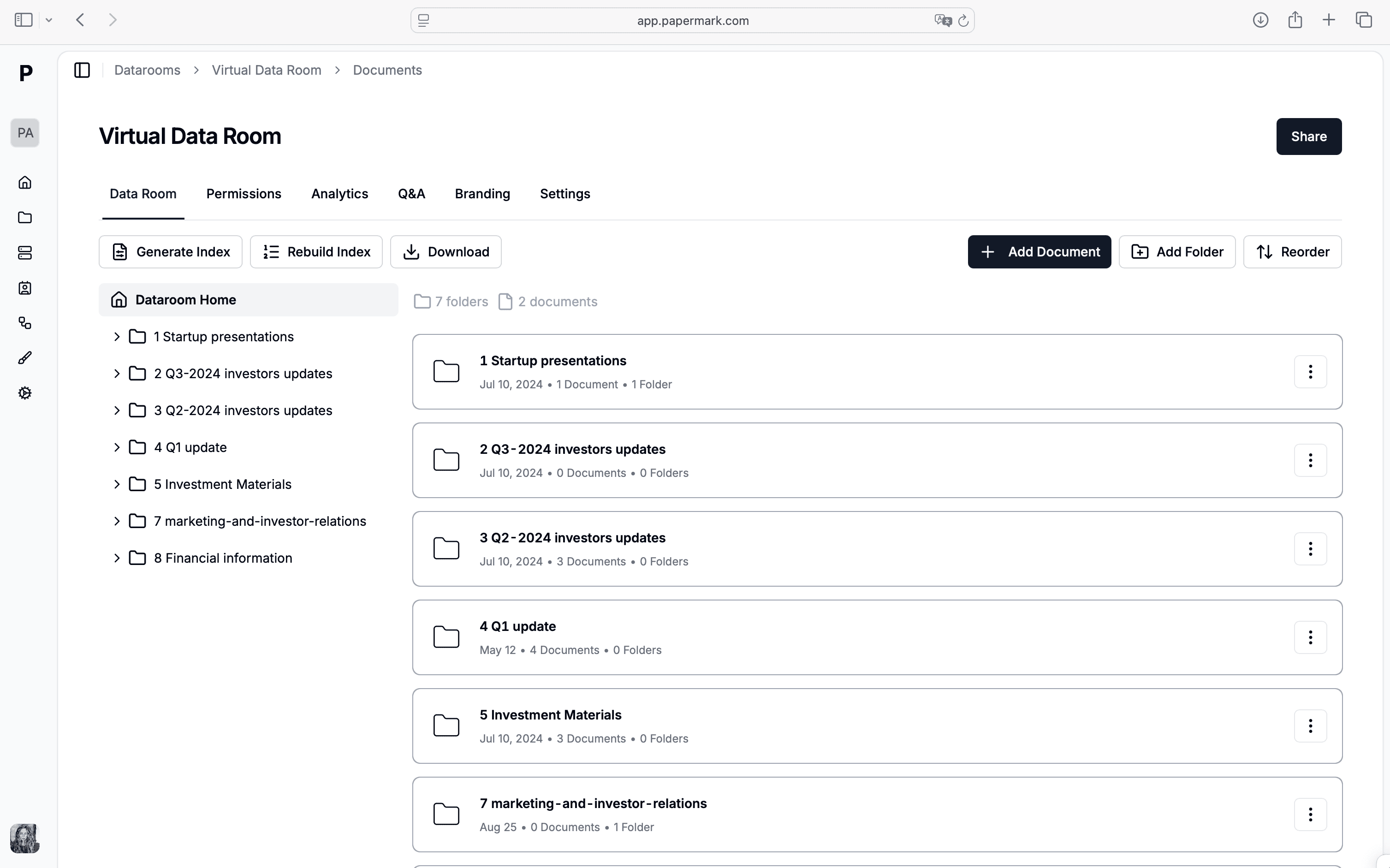
Task: Click the Papermark logo at top left
Action: tap(25, 73)
